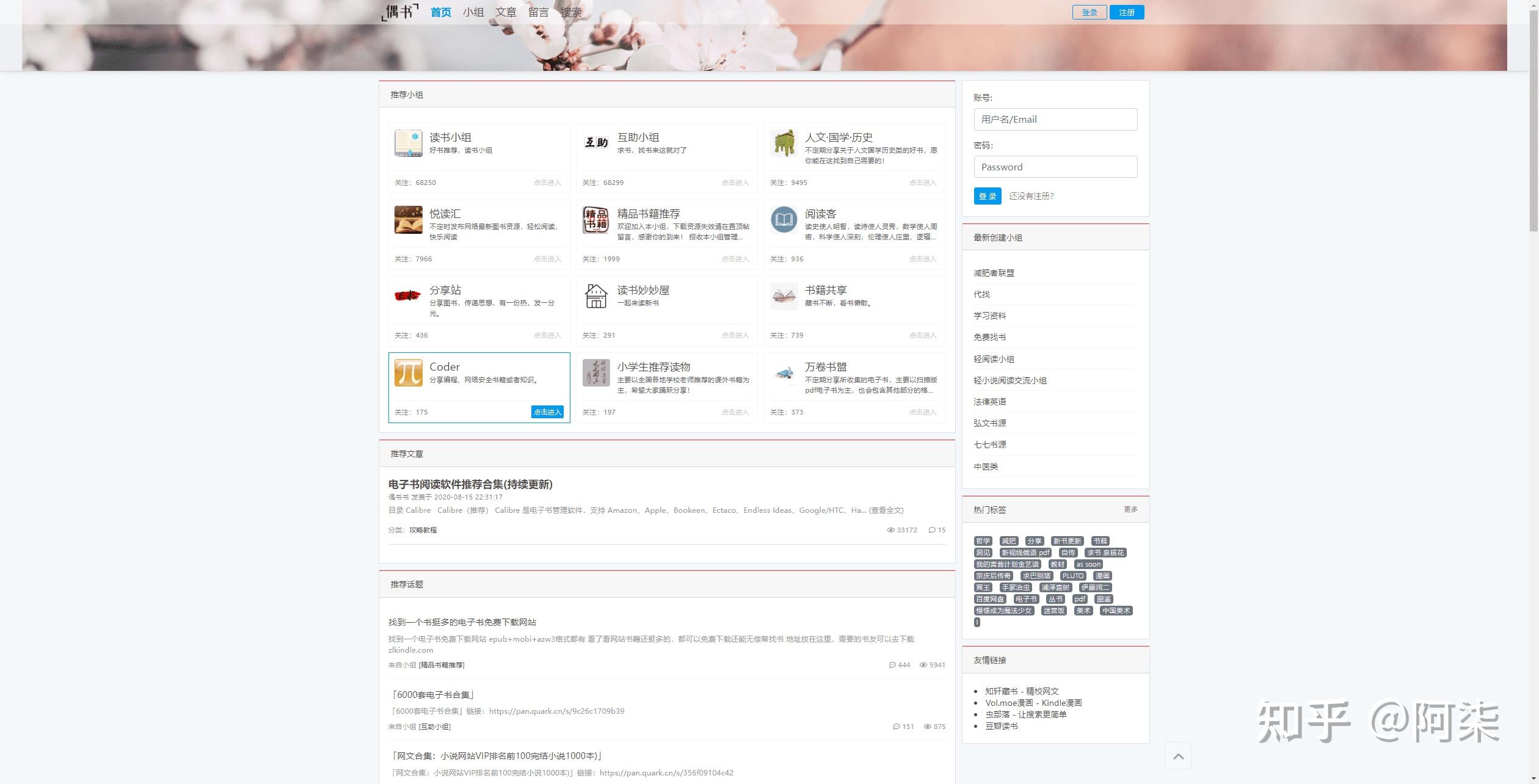Select the 悦读汇 group icon
Image resolution: width=1539 pixels, height=784 pixels.
pyautogui.click(x=408, y=220)
